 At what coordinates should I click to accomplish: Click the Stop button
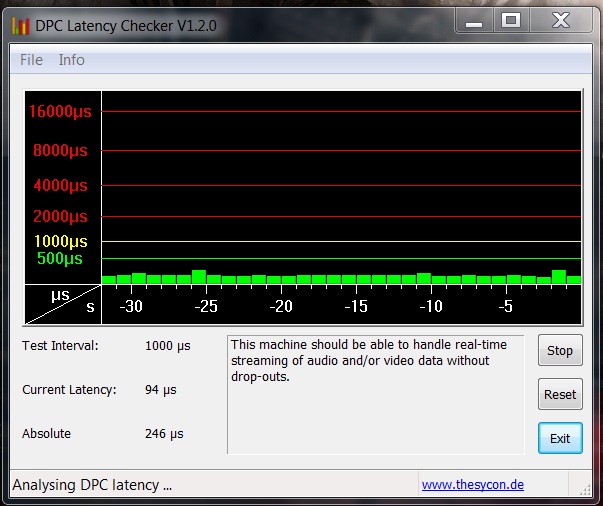coord(560,350)
